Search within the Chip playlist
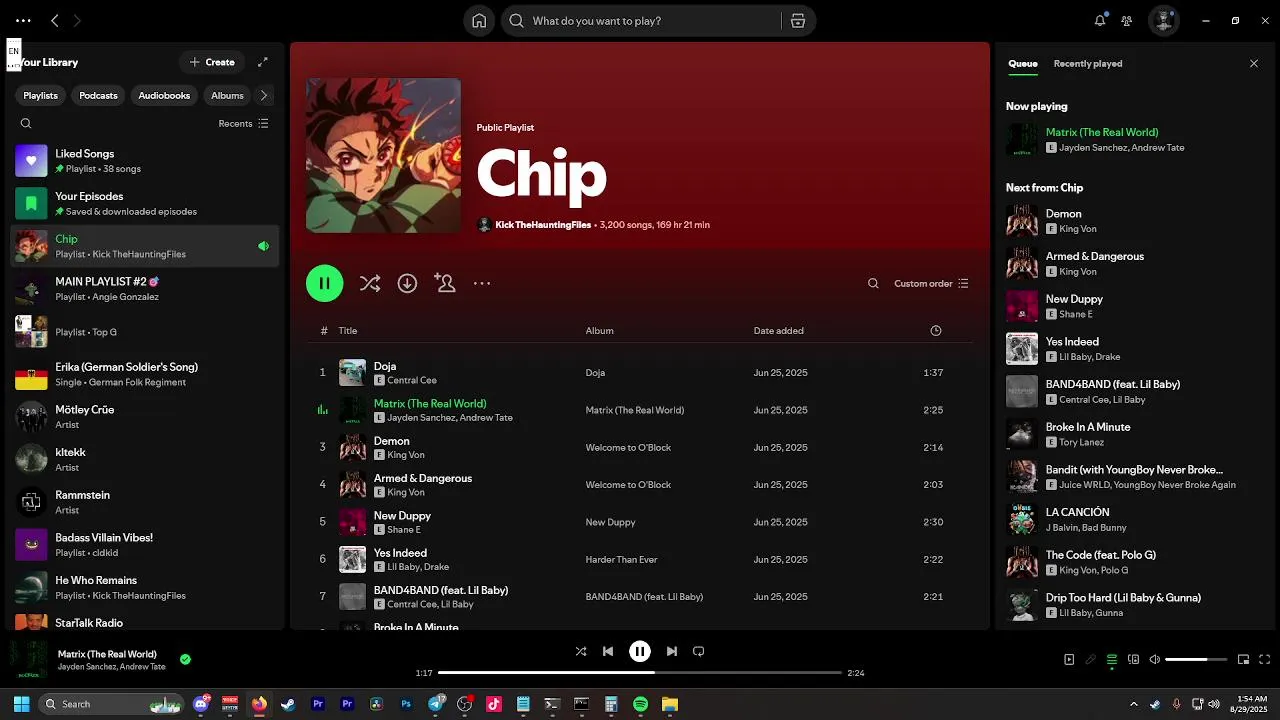Viewport: 1280px width, 720px height. 873,284
